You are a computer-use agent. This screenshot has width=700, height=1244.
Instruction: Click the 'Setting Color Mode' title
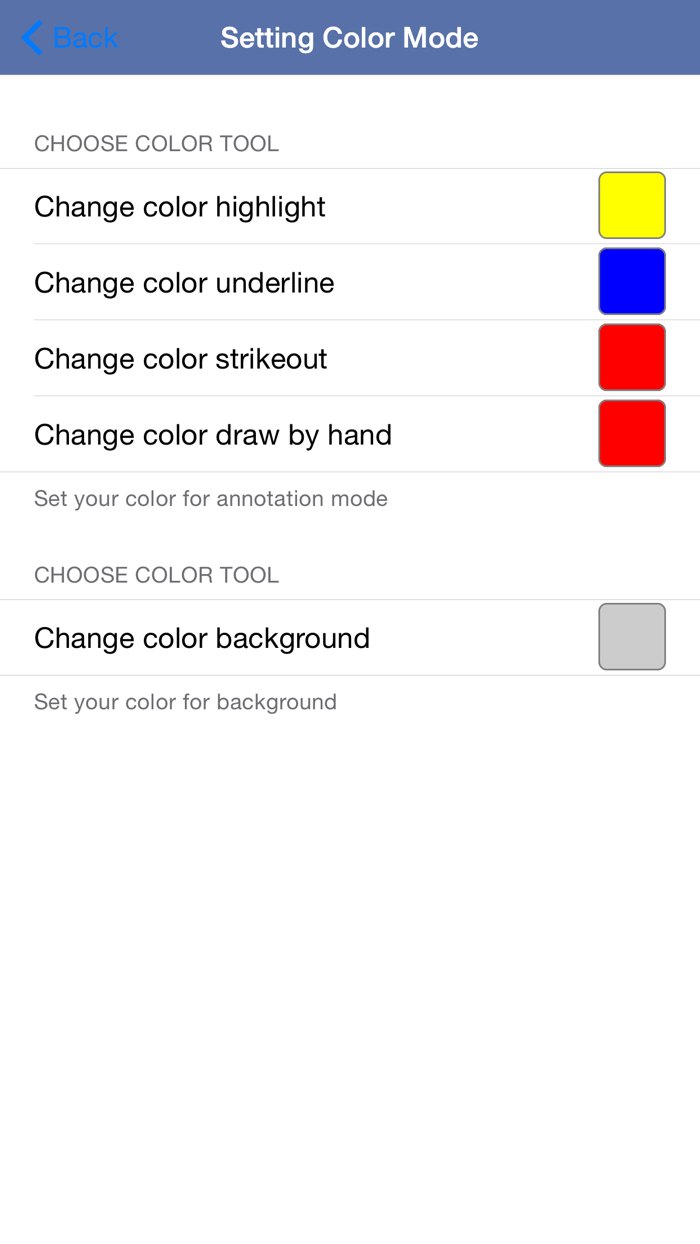click(x=349, y=38)
